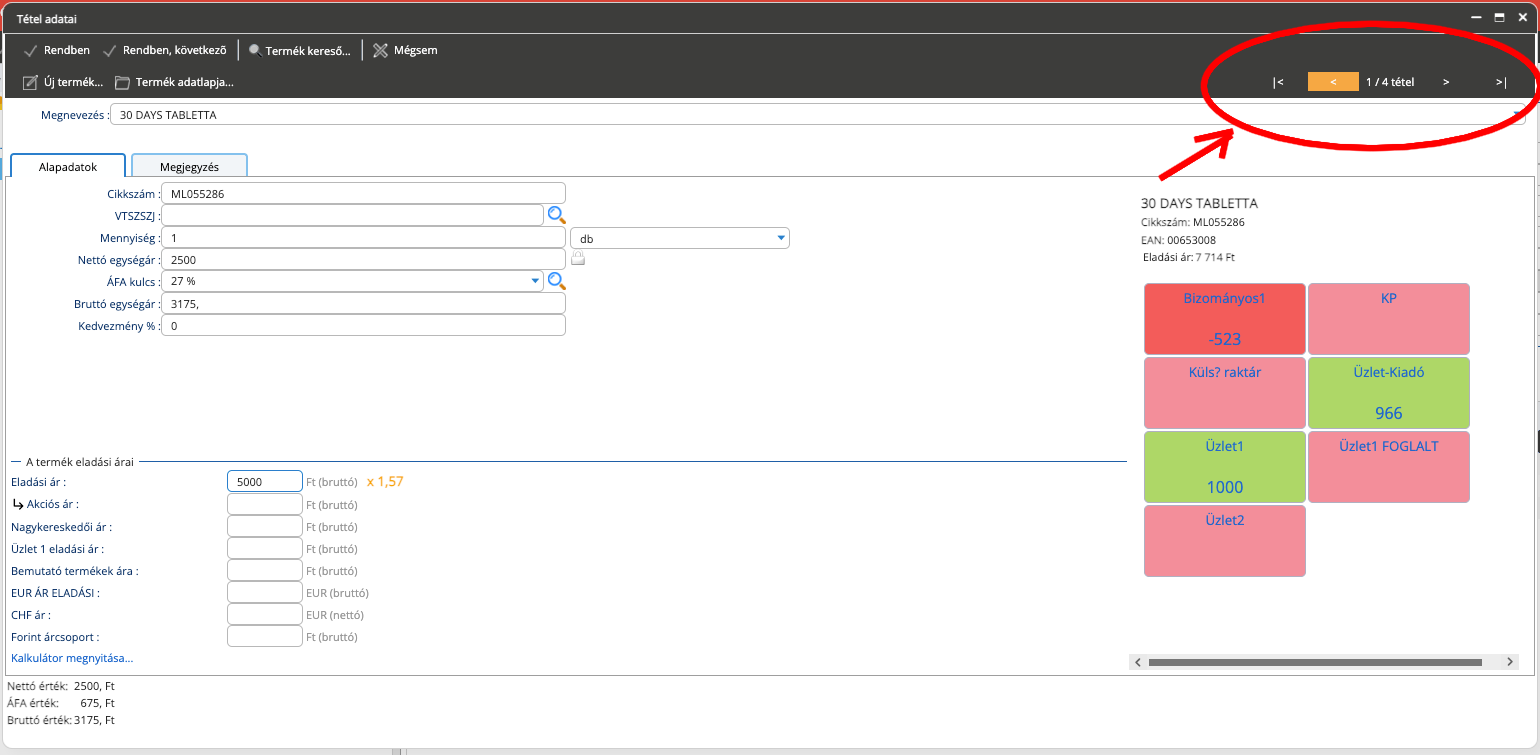Click Nettó érték: 2500, Ft summary
The image size is (1540, 755).
(61, 686)
